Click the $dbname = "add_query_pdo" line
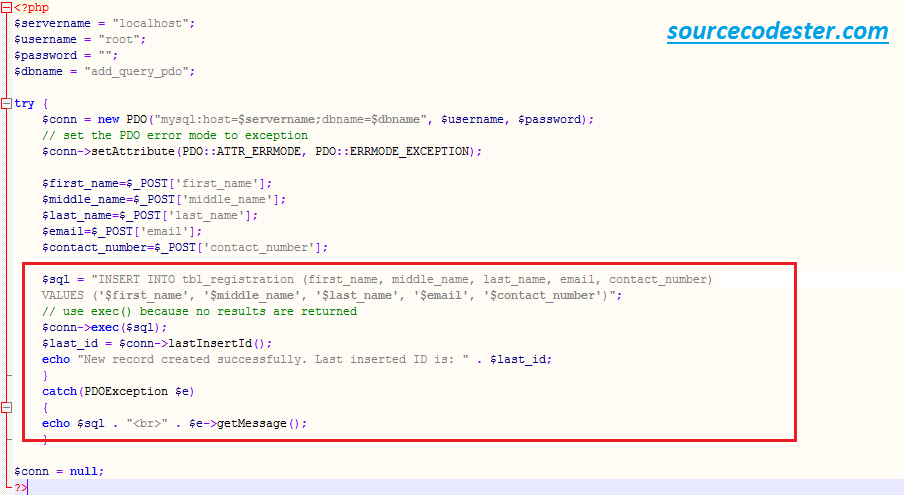This screenshot has height=495, width=904. point(105,71)
